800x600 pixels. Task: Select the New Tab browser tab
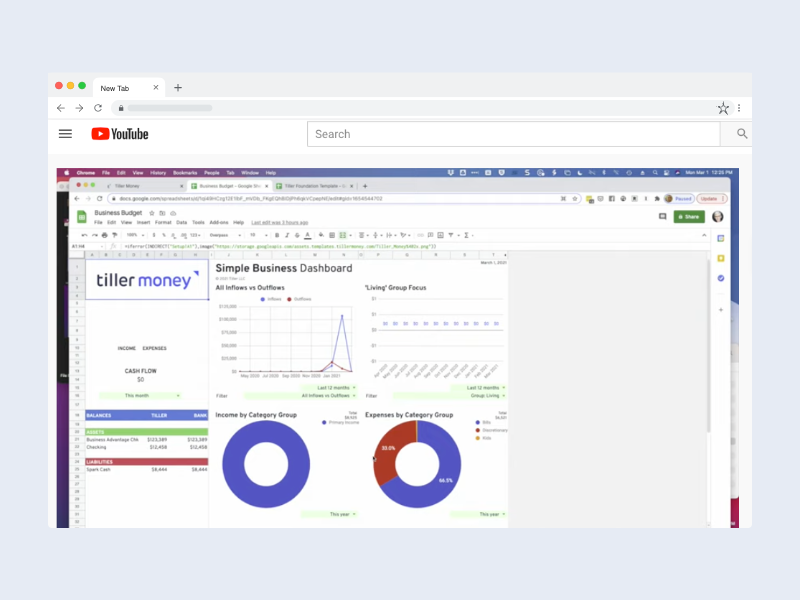coord(129,88)
